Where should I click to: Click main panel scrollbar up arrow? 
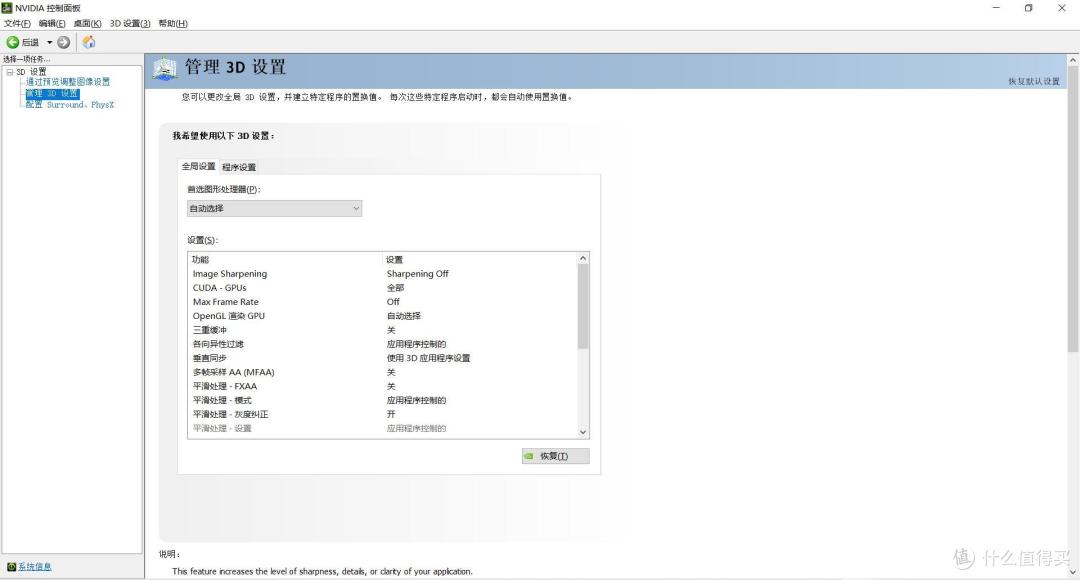coord(1073,61)
